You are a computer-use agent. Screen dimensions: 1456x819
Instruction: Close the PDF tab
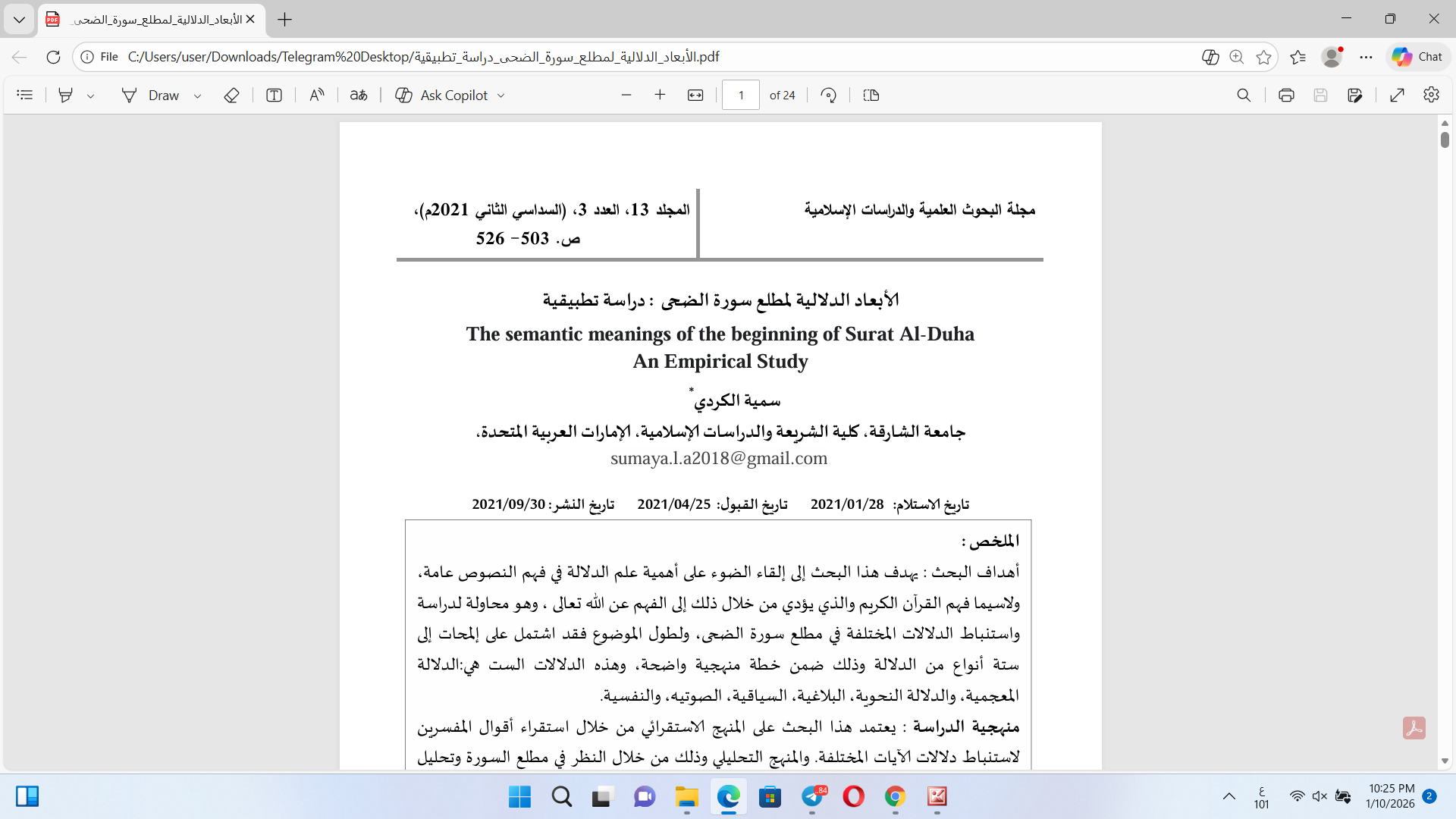point(251,20)
